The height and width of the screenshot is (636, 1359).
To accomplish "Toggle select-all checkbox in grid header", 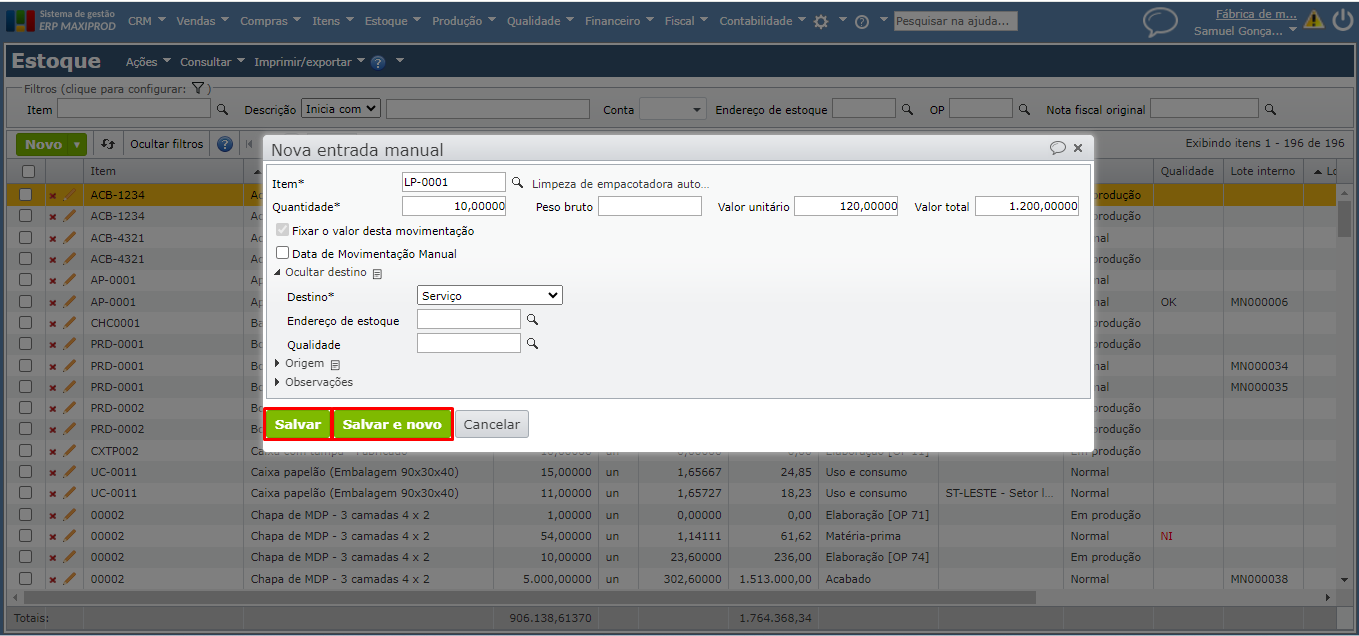I will [27, 172].
